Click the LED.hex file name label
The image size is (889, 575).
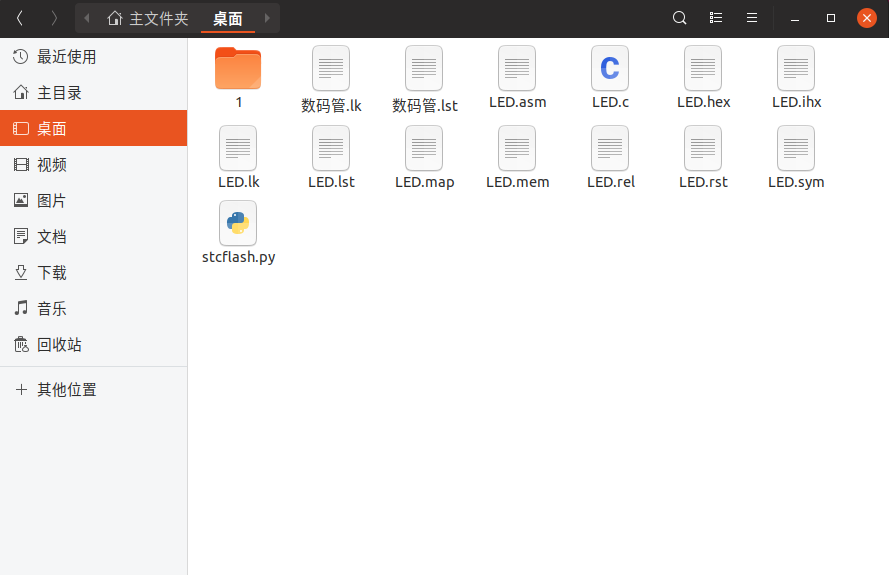tap(703, 102)
